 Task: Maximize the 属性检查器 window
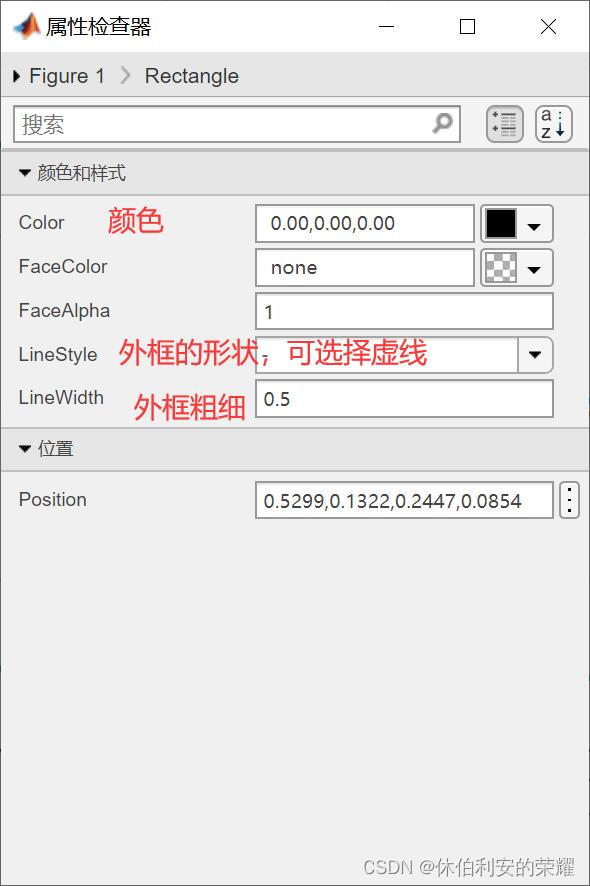pyautogui.click(x=467, y=27)
